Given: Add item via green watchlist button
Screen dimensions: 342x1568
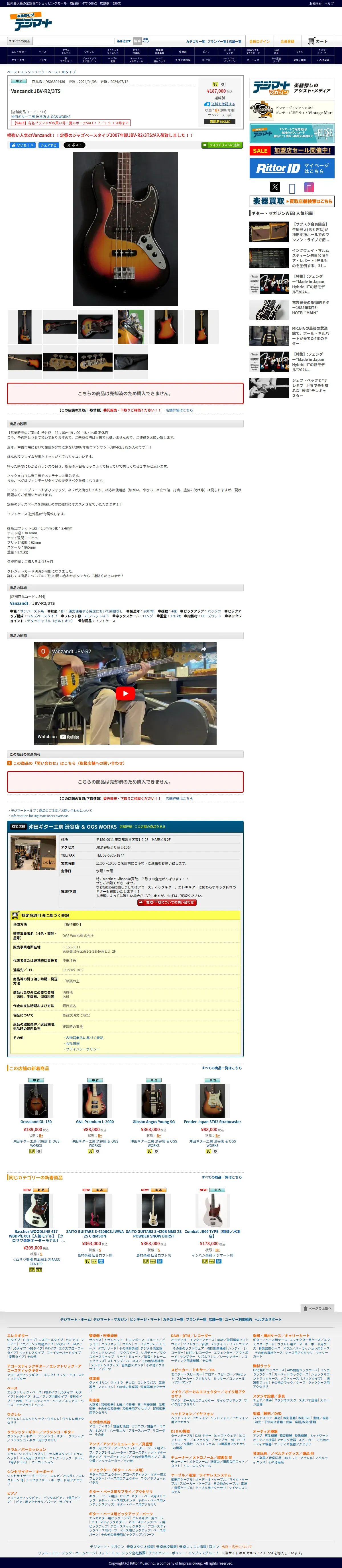Looking at the screenshot, I should [x=221, y=145].
